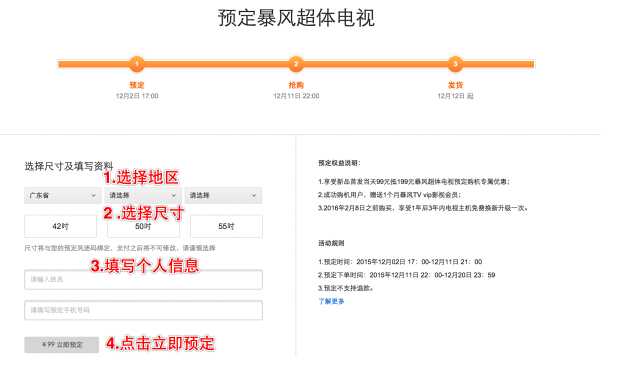Click benefit line 1 about 99元抵199元
Screen dimensions: 620x381
pos(414,182)
